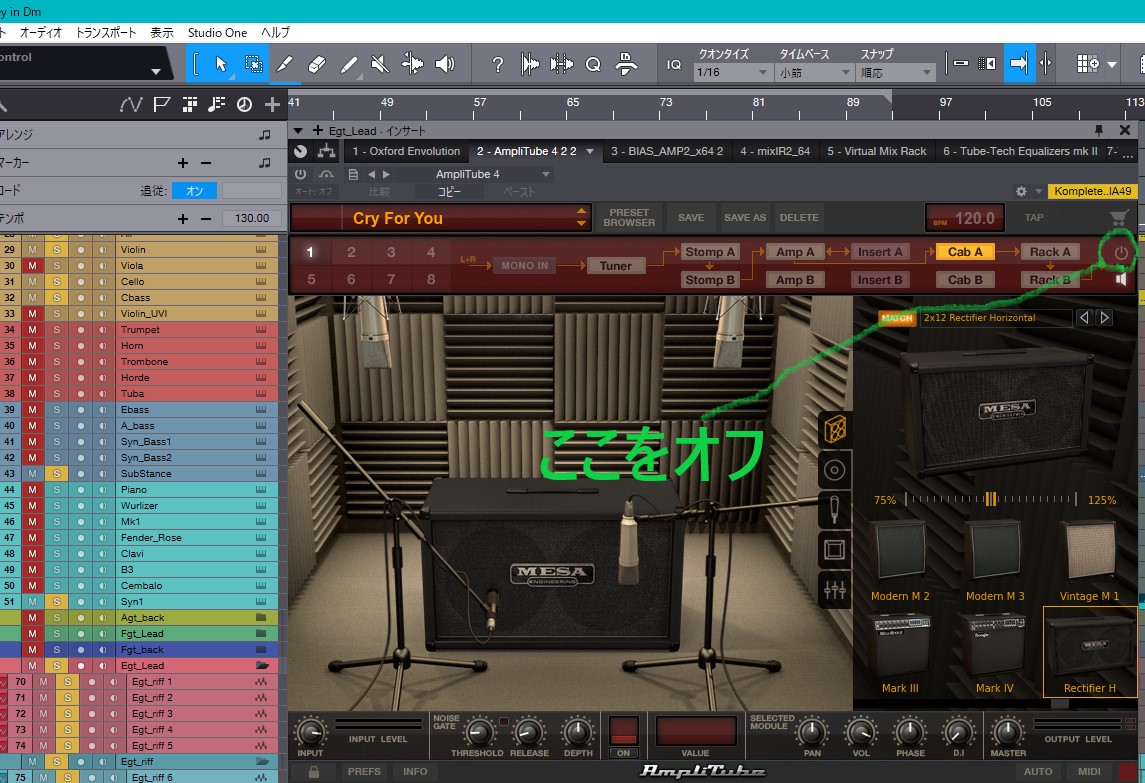Viewport: 1145px width, 783px height.
Task: Click the question mark help icon
Action: [x=497, y=64]
